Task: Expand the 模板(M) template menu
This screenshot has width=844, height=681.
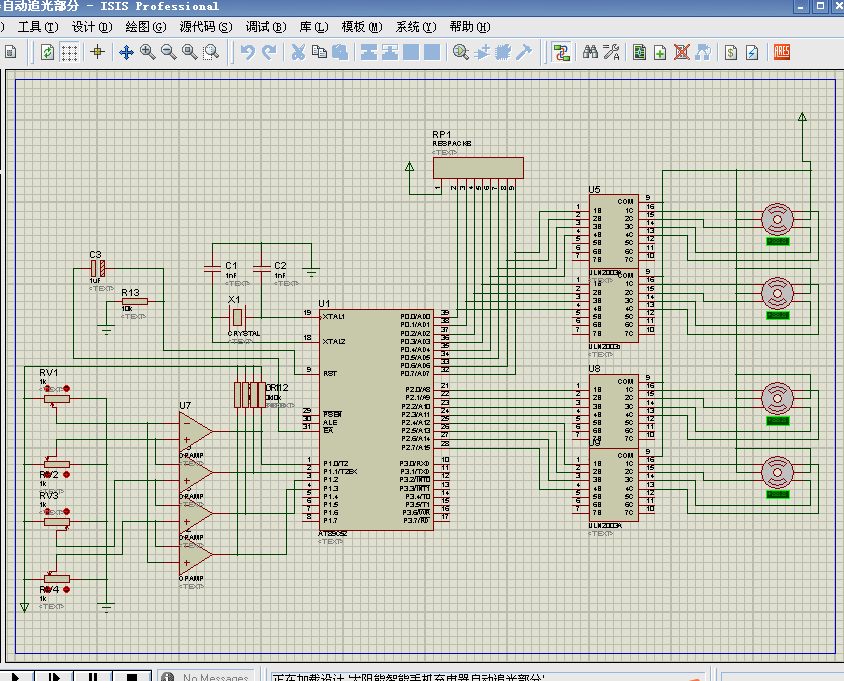Action: tap(361, 27)
